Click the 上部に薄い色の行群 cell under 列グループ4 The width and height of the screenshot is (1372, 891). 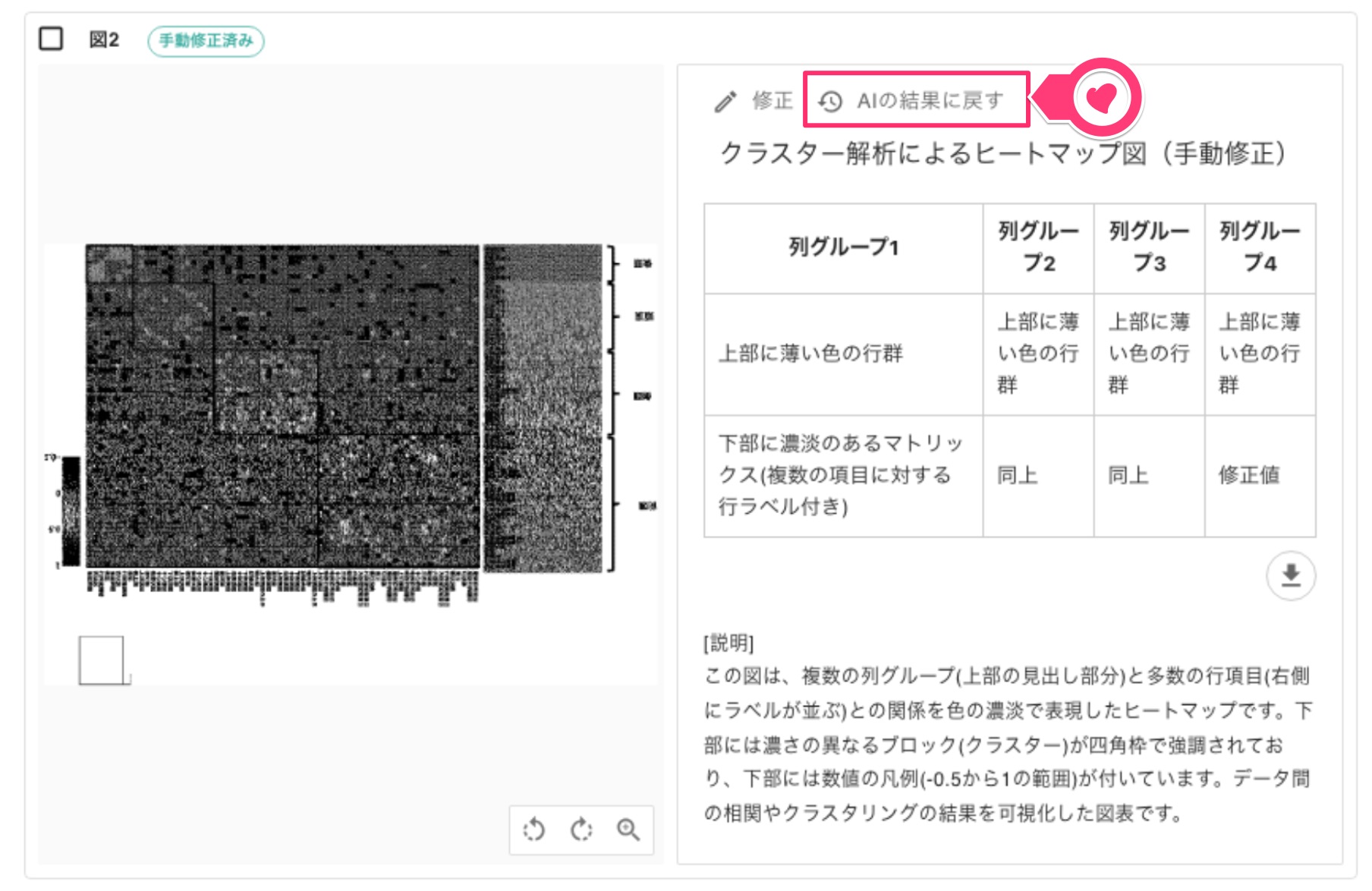click(x=1260, y=354)
